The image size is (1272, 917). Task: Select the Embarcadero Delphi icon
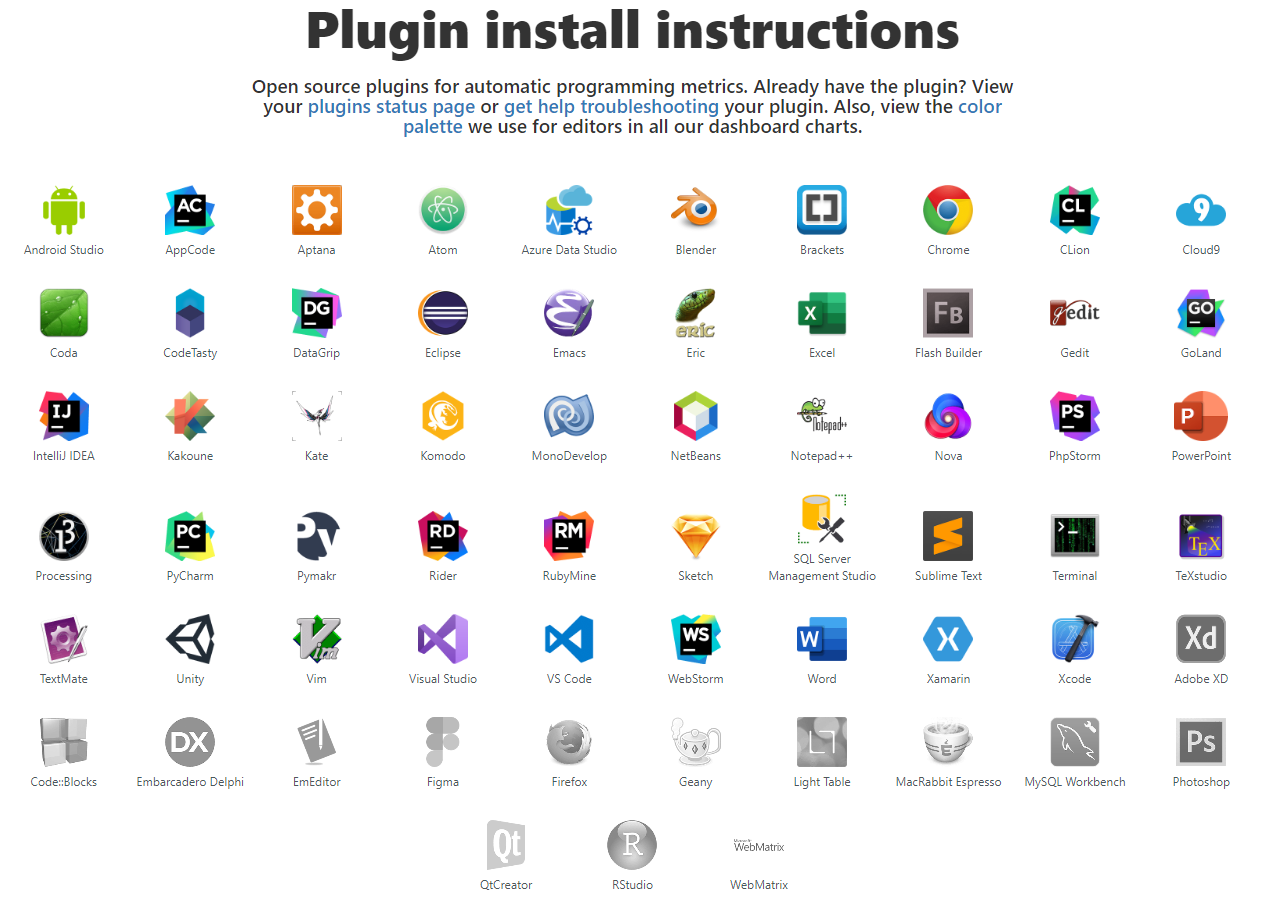[x=190, y=742]
